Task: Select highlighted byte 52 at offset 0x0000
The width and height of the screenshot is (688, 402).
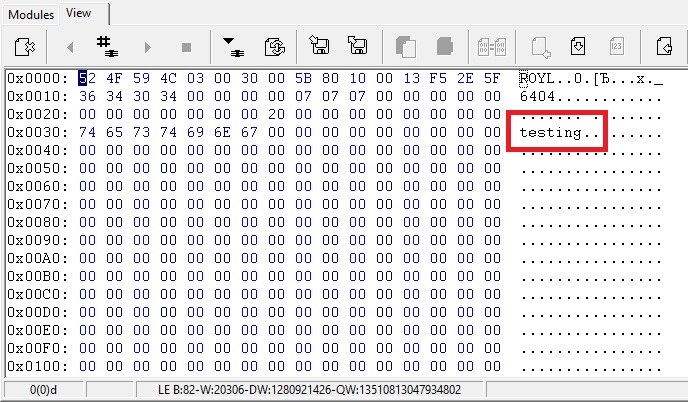Action: 87,79
